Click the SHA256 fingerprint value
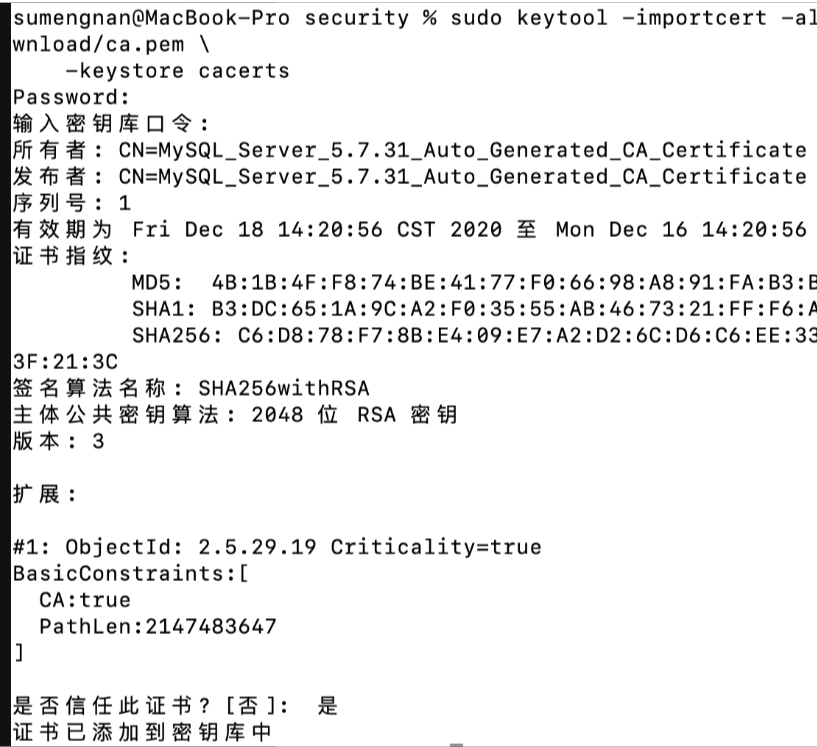Screen dimensions: 817x747 point(526,334)
